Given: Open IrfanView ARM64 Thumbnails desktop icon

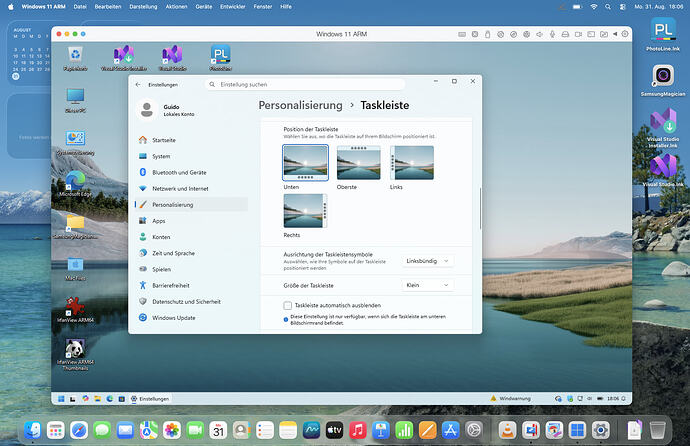Looking at the screenshot, I should (x=75, y=355).
